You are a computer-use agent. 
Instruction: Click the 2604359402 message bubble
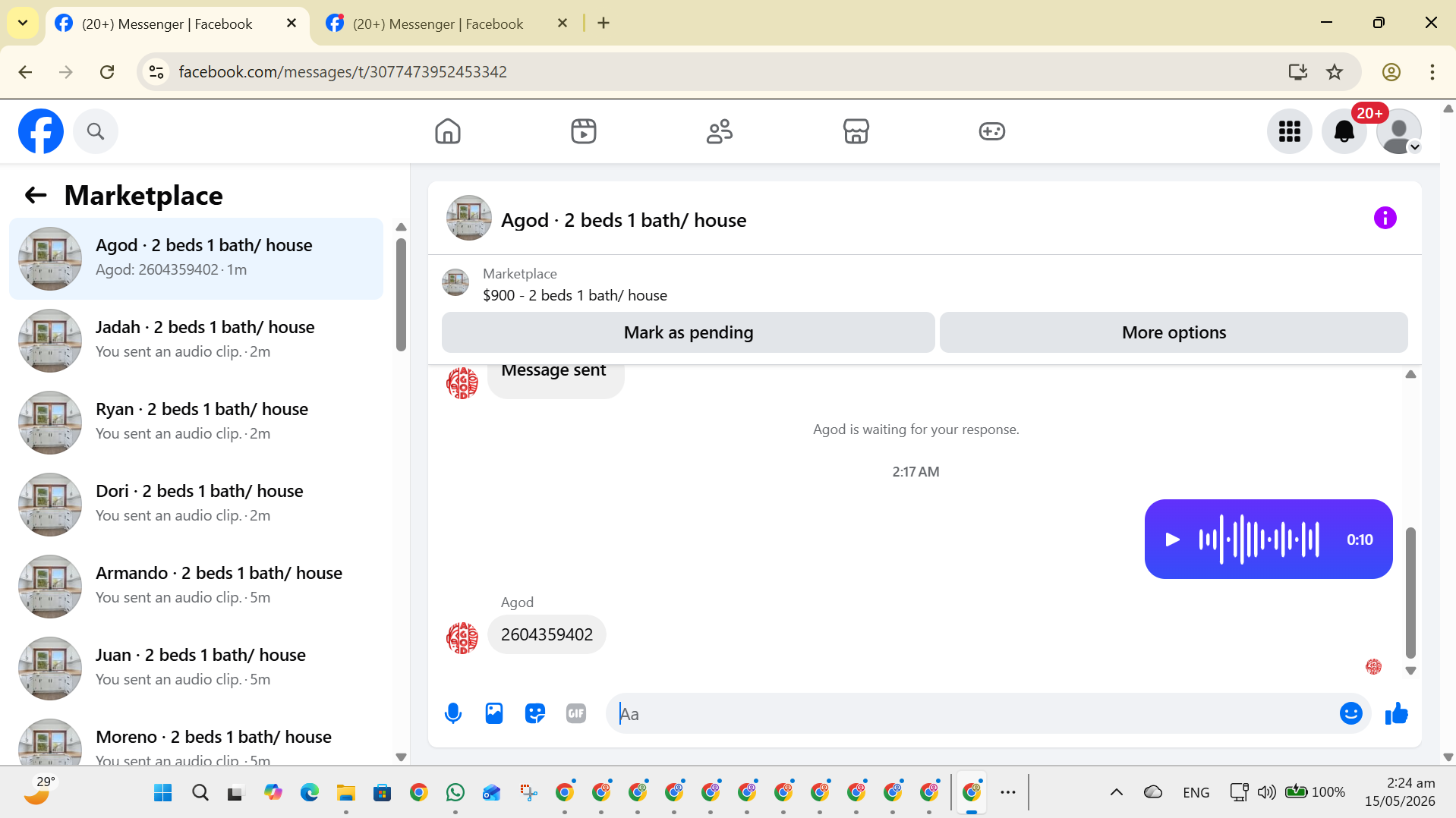click(547, 634)
